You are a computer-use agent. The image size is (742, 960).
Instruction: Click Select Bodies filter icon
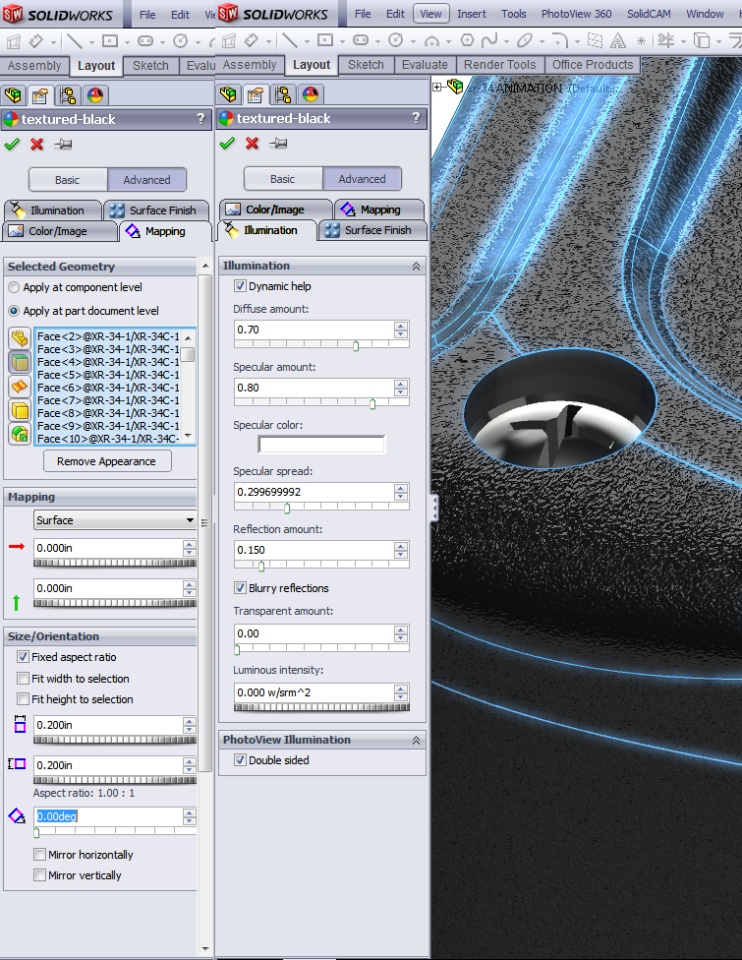20,410
